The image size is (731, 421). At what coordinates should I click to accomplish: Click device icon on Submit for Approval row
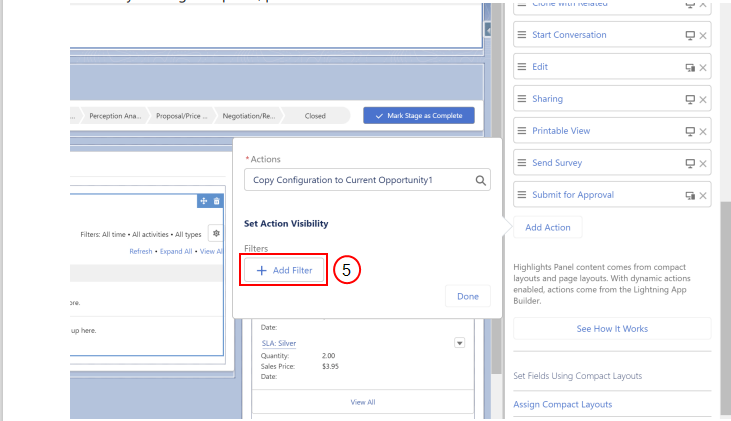pyautogui.click(x=690, y=195)
